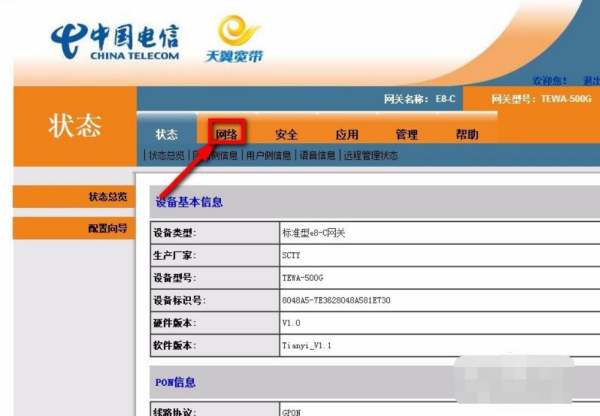Open the 状态 tab
Image resolution: width=600 pixels, height=416 pixels.
(166, 134)
